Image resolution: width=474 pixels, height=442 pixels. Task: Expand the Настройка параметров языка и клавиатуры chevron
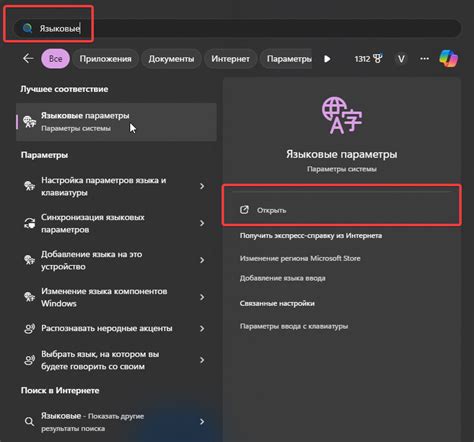pos(202,186)
